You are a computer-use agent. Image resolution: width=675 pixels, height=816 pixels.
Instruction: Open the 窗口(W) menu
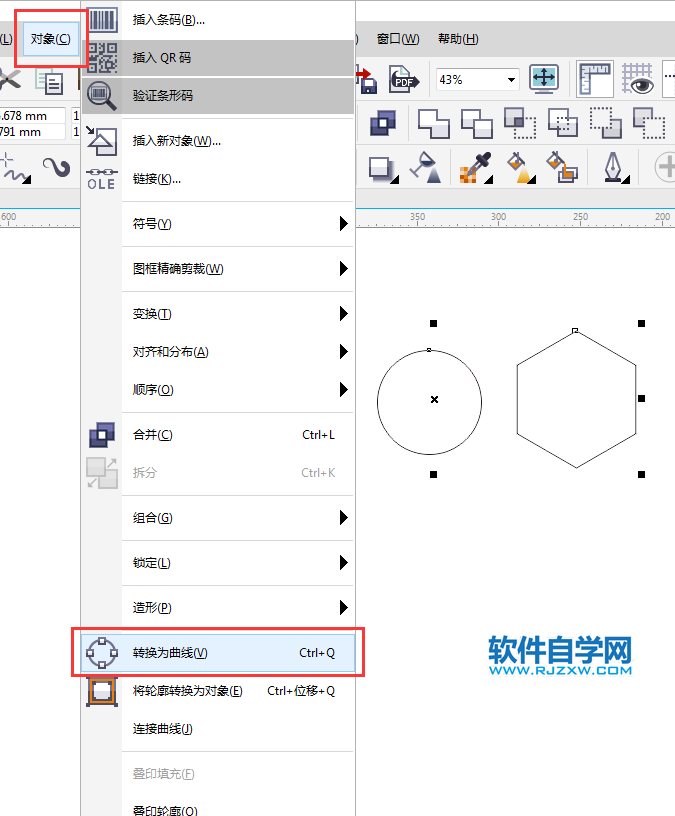[x=398, y=39]
